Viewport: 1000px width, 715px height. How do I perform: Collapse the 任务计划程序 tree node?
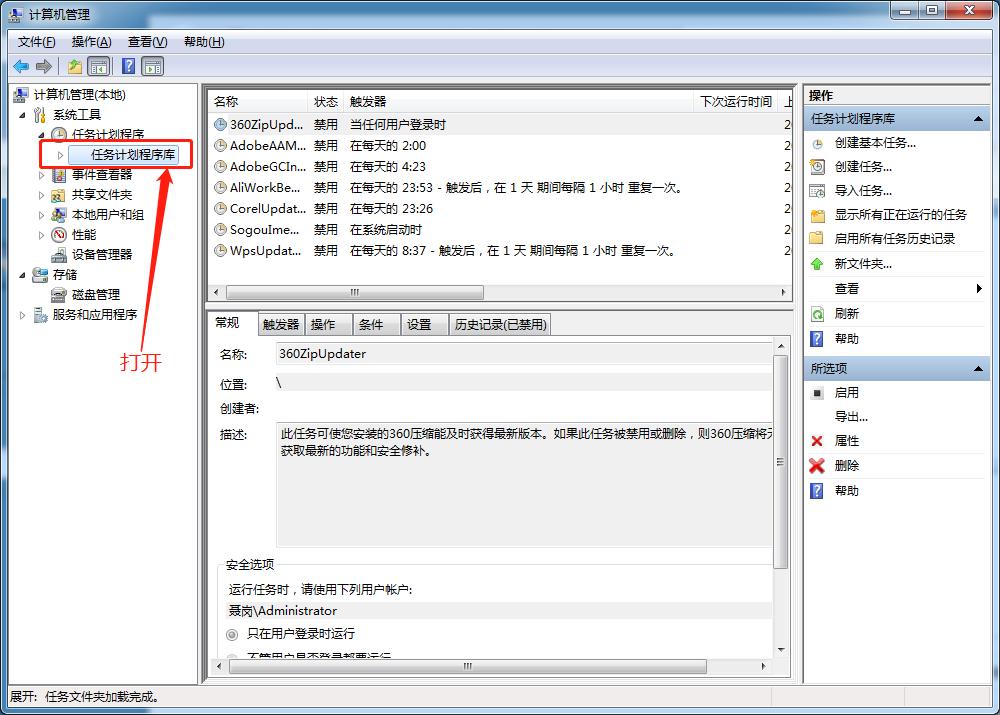pos(41,135)
